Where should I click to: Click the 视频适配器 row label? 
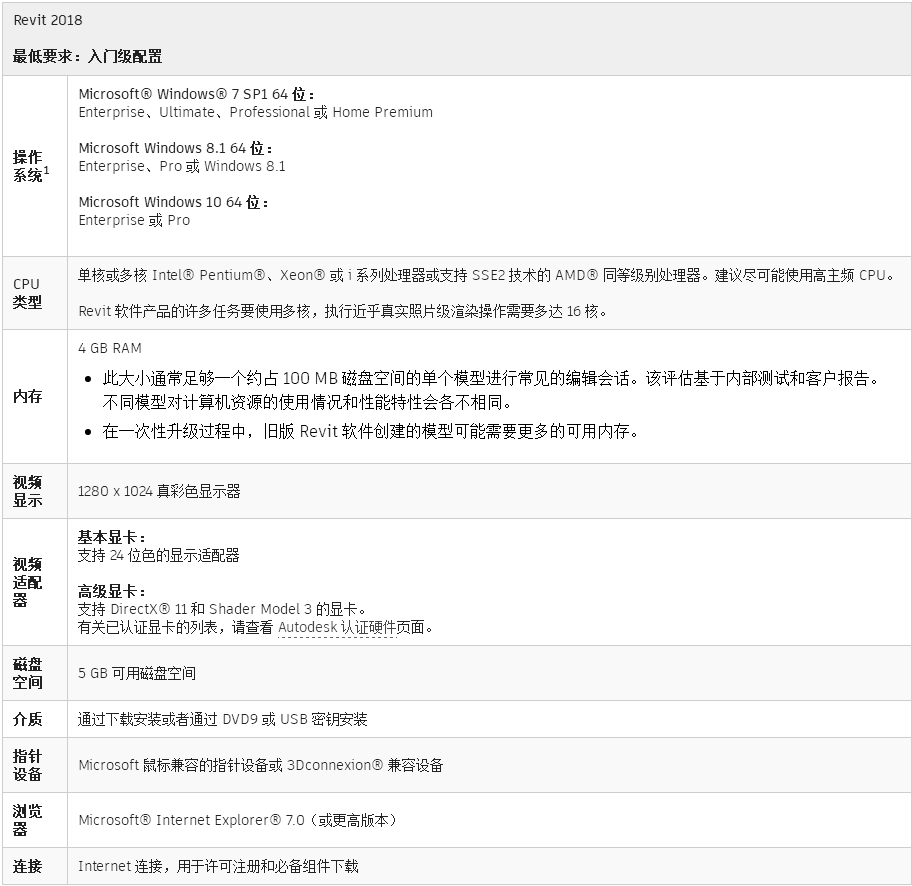[27, 582]
